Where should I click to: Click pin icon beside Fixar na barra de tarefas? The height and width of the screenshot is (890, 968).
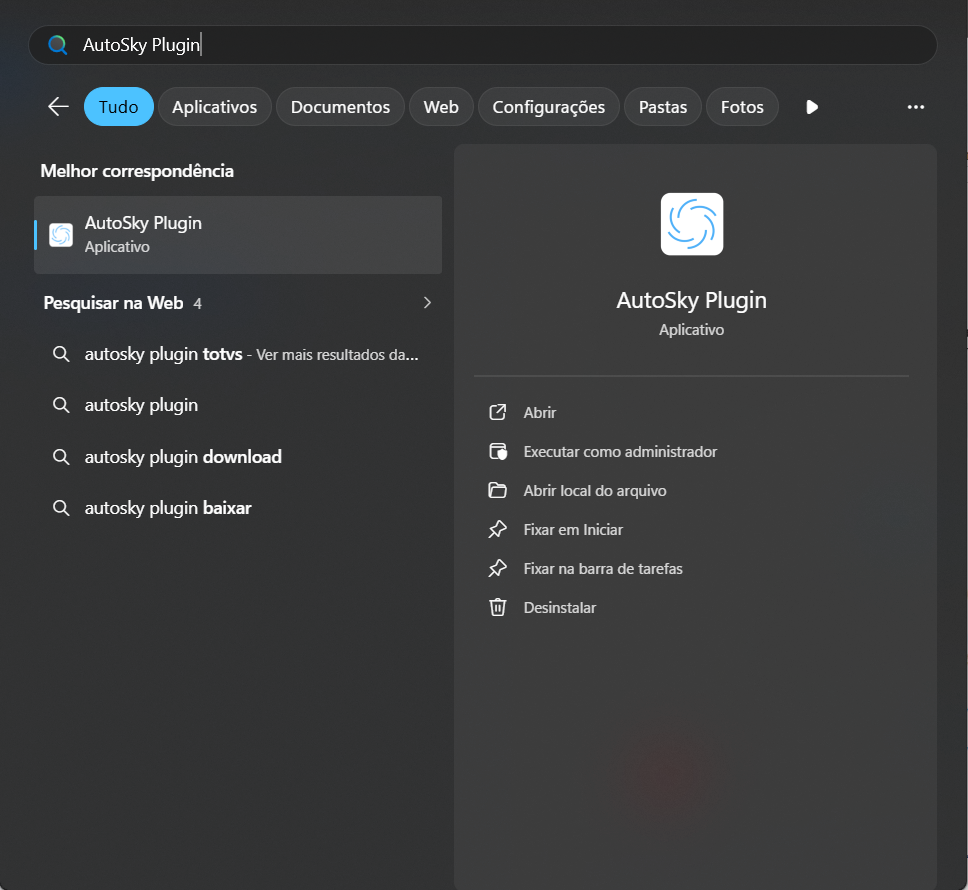(x=498, y=568)
